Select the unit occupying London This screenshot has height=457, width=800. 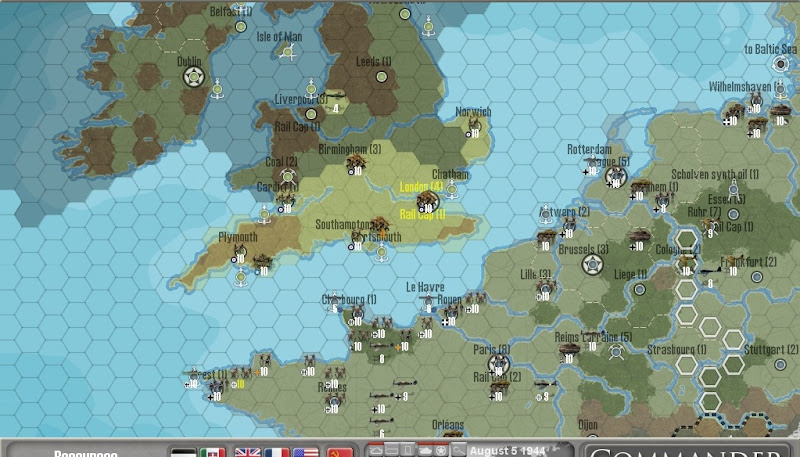click(x=428, y=200)
